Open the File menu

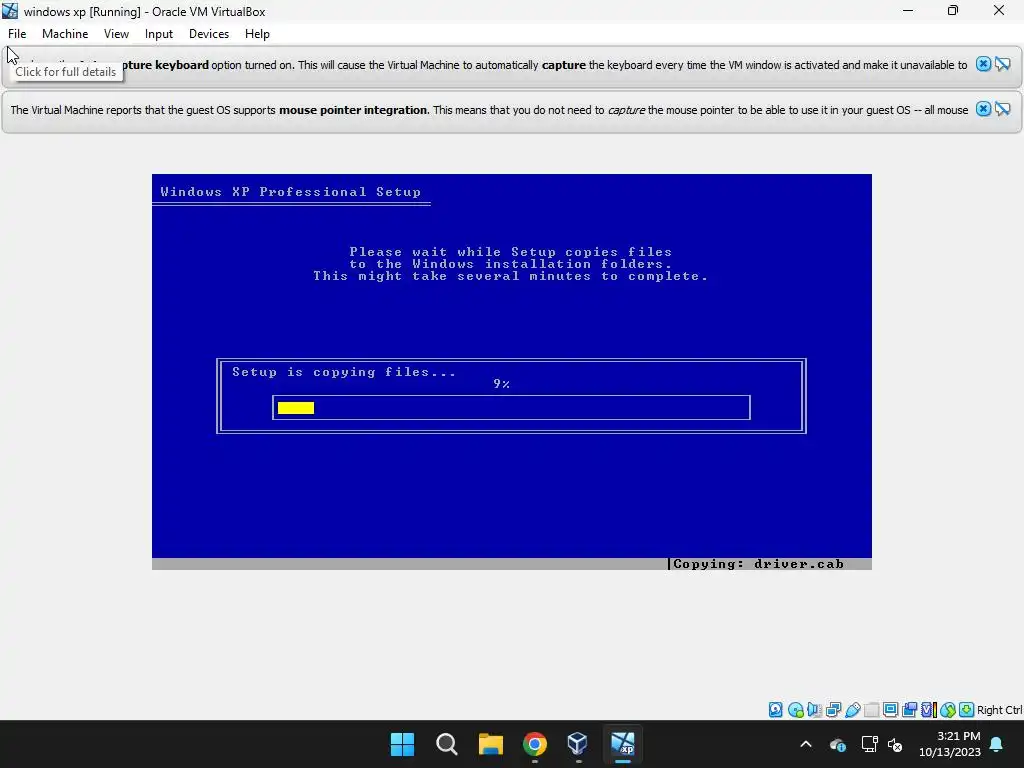pyautogui.click(x=17, y=34)
